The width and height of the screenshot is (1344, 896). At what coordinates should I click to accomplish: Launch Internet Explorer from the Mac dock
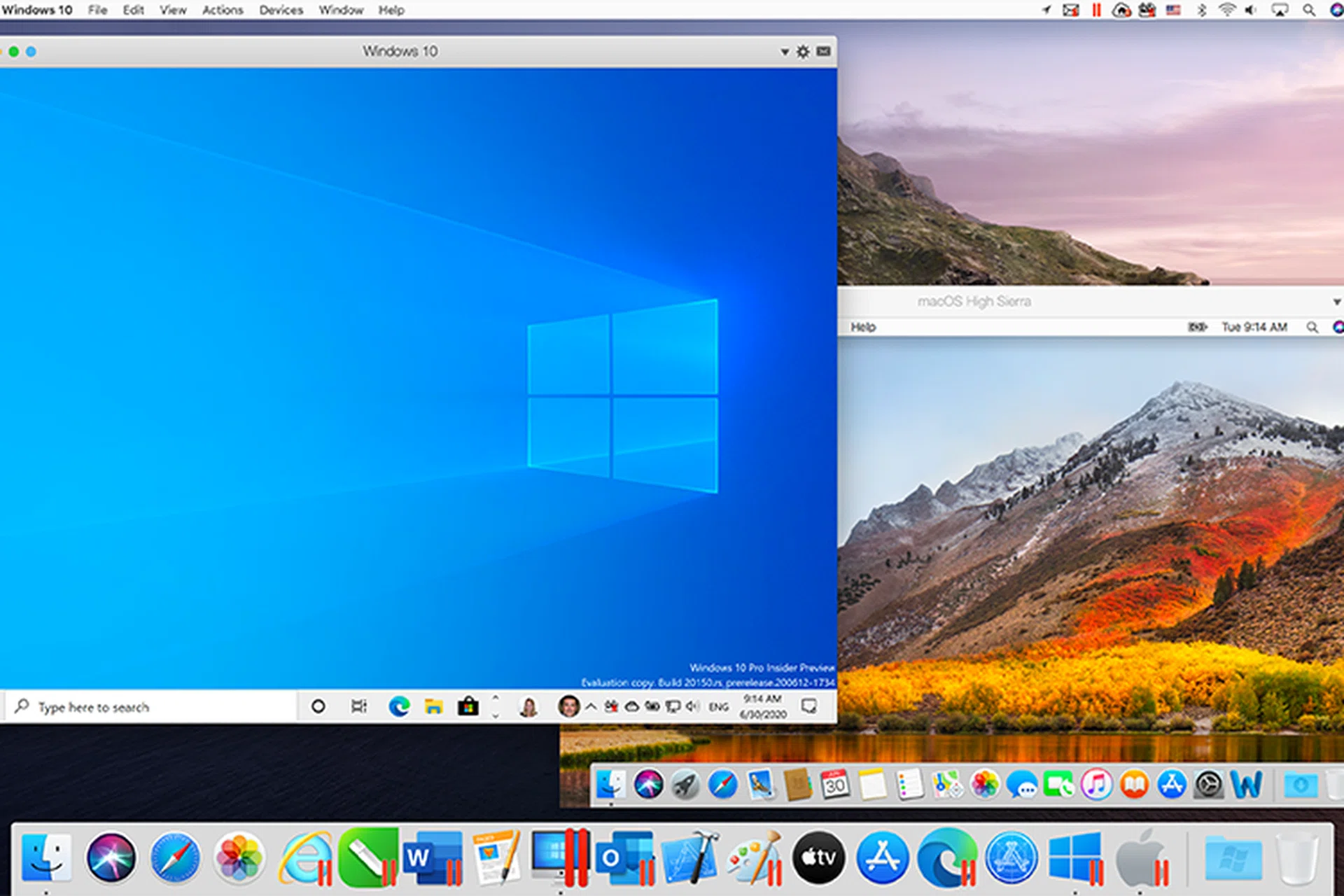[x=307, y=857]
